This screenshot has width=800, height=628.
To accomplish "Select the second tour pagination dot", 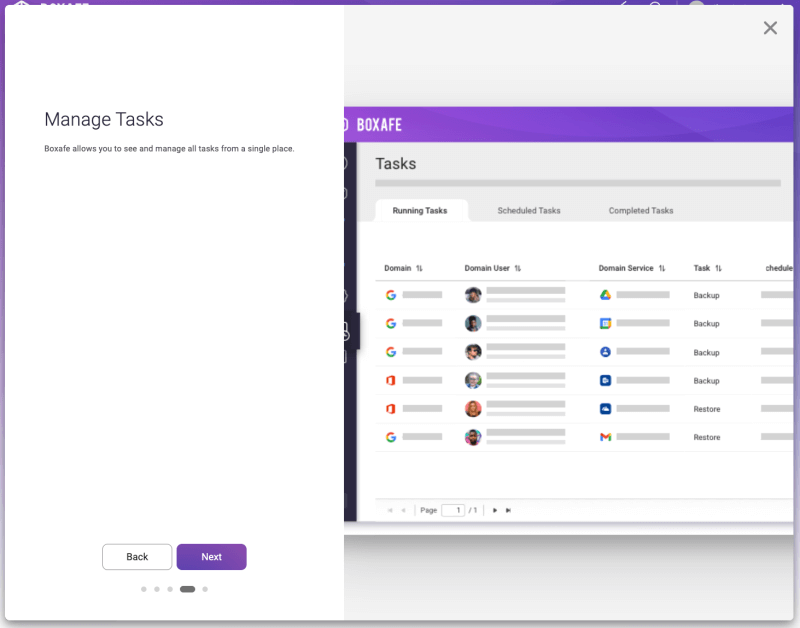I will click(x=157, y=589).
